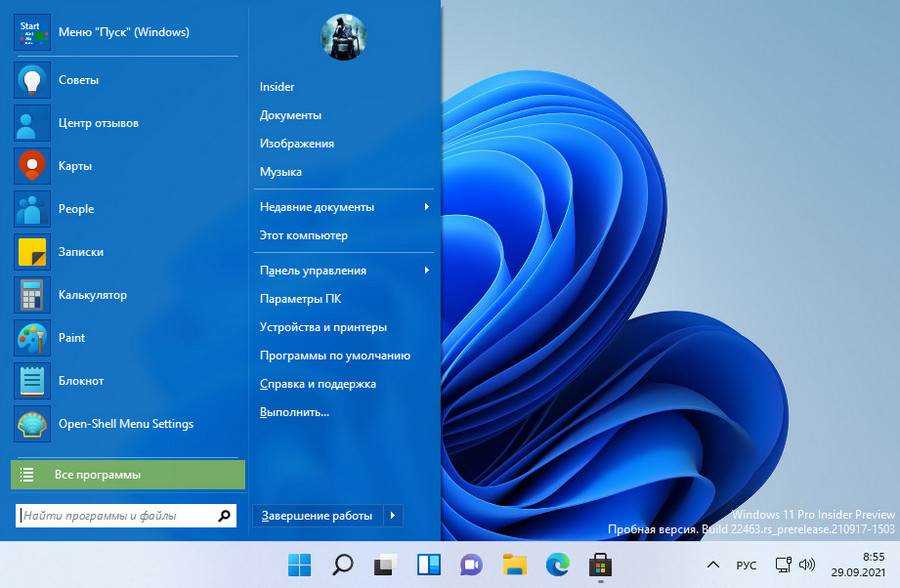Select Выполнить... entry
The image size is (900, 588).
click(294, 412)
